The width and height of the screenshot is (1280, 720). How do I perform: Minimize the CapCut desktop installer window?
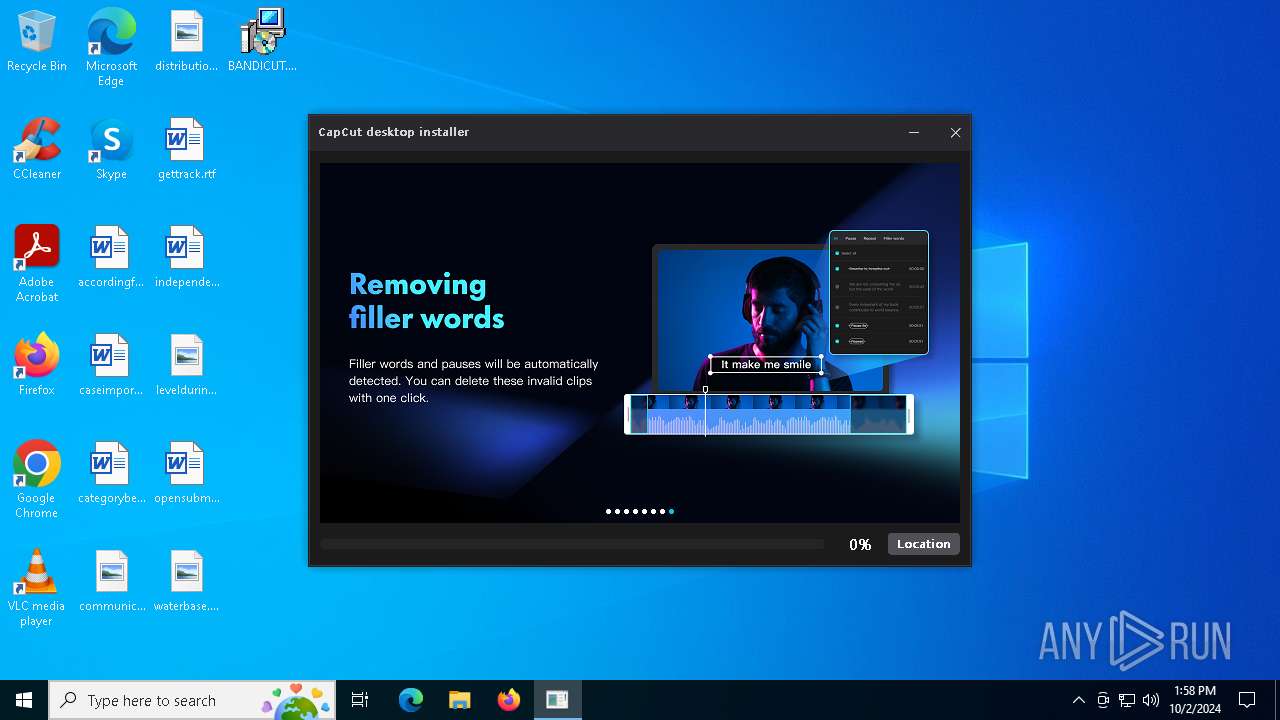tap(913, 132)
